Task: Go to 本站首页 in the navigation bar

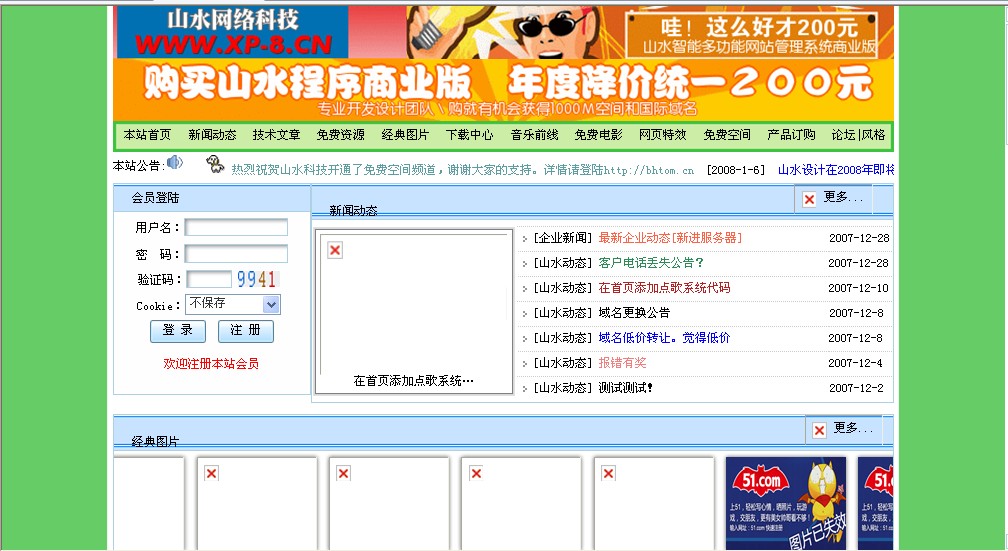Action: (147, 134)
